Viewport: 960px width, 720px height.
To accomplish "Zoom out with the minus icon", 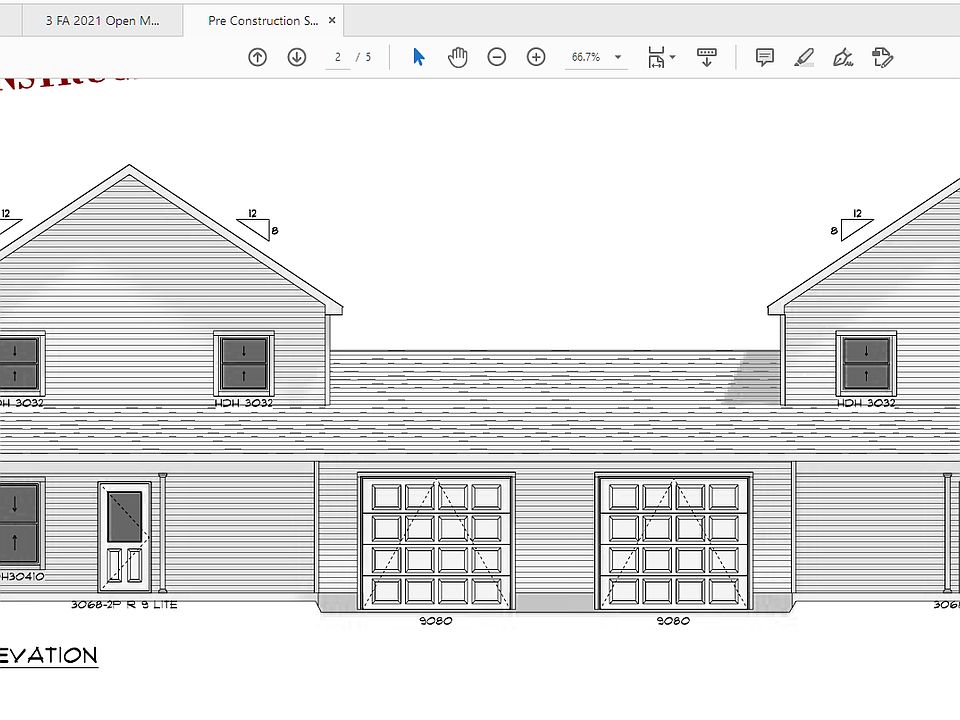I will tap(497, 57).
